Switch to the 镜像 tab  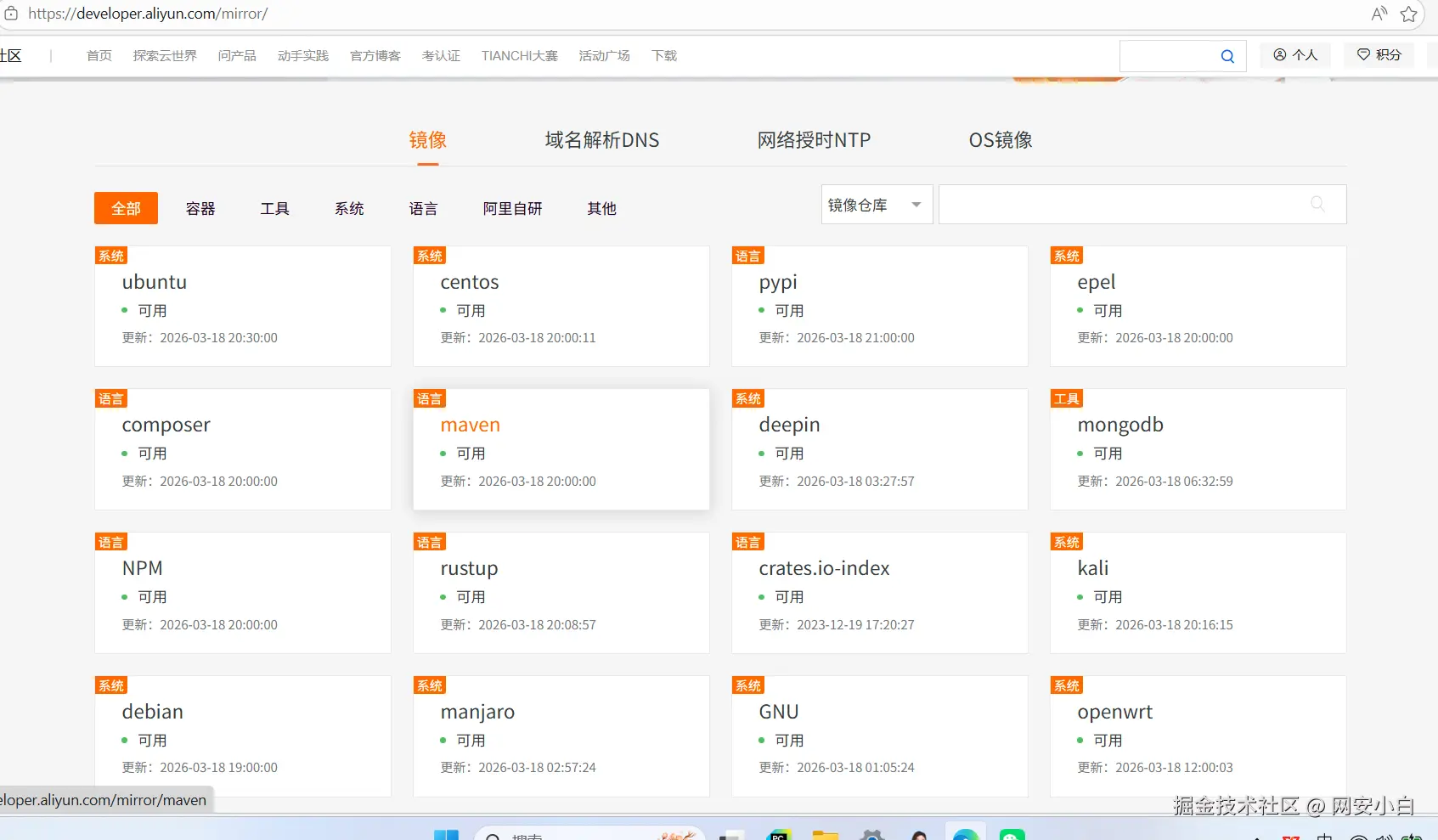(x=428, y=140)
